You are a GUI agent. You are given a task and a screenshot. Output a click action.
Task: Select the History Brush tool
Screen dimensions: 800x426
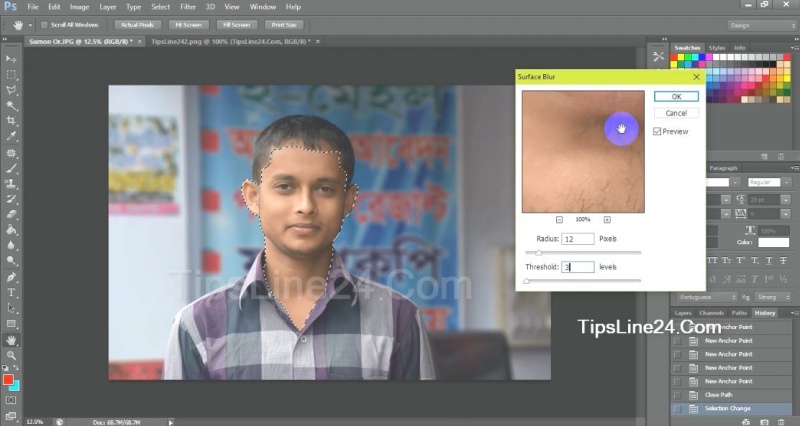[x=11, y=199]
